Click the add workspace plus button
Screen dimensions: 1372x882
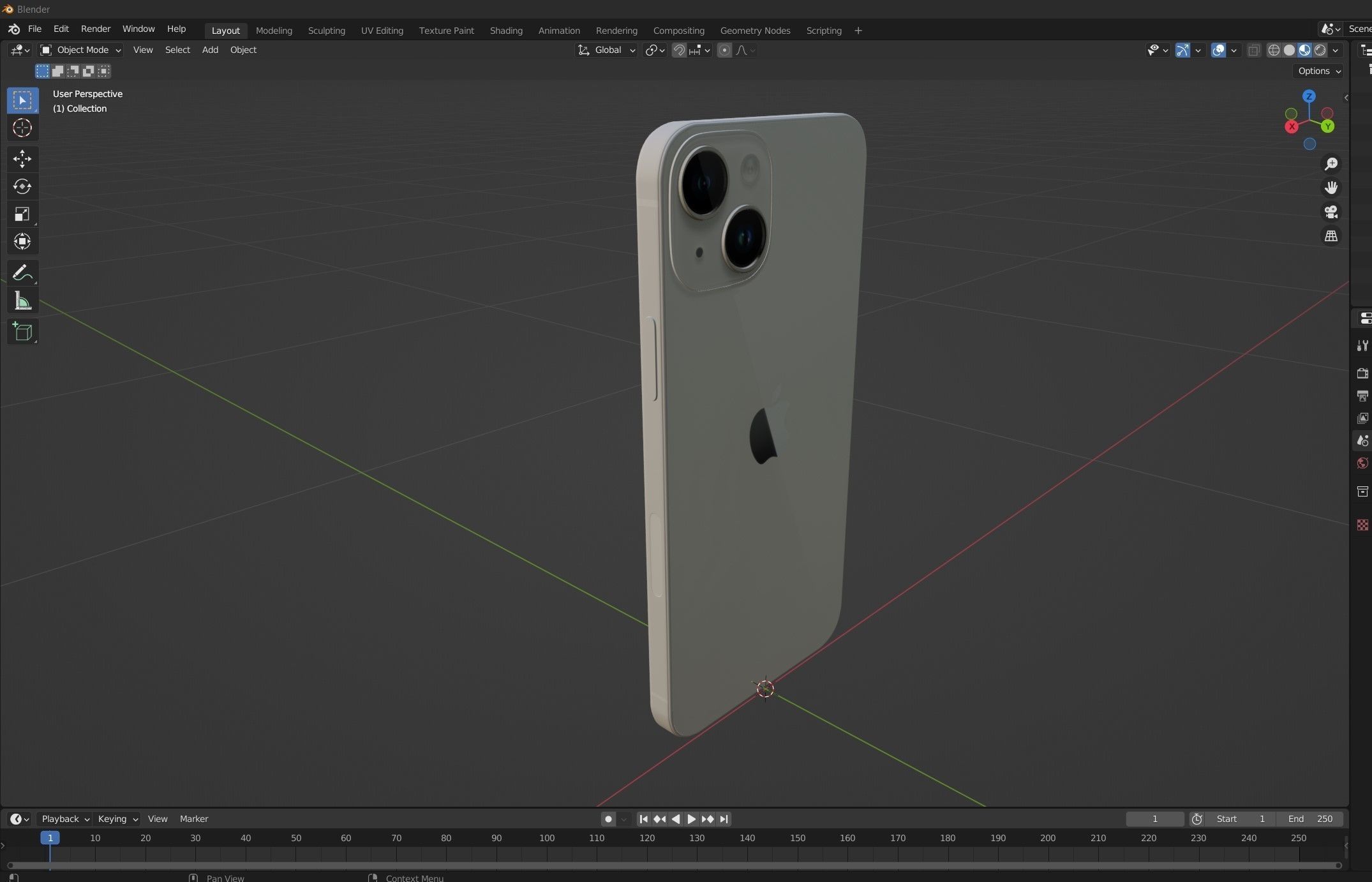click(858, 30)
